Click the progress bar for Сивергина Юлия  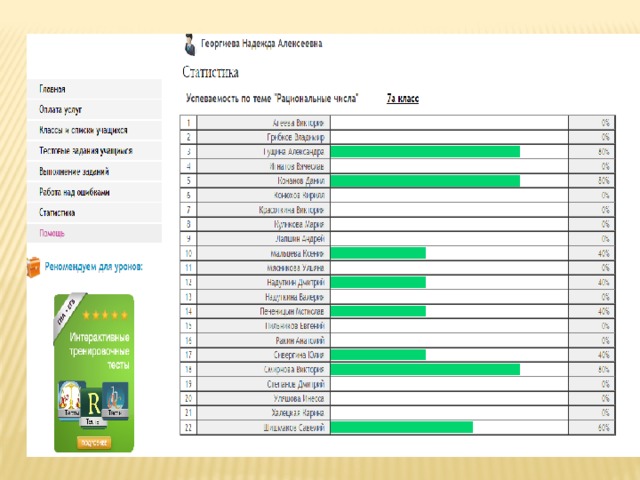tap(378, 355)
